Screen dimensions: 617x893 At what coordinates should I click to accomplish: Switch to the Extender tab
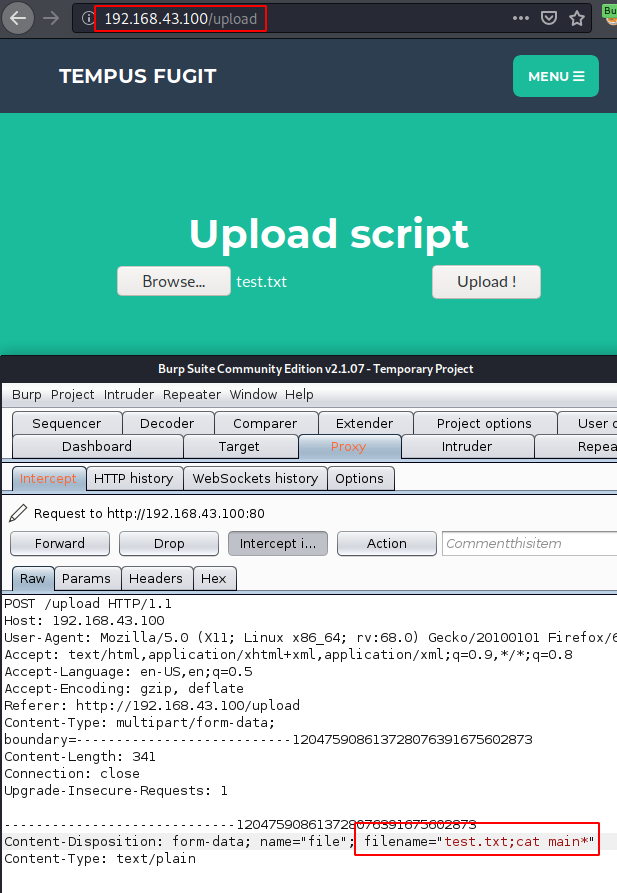tap(365, 423)
